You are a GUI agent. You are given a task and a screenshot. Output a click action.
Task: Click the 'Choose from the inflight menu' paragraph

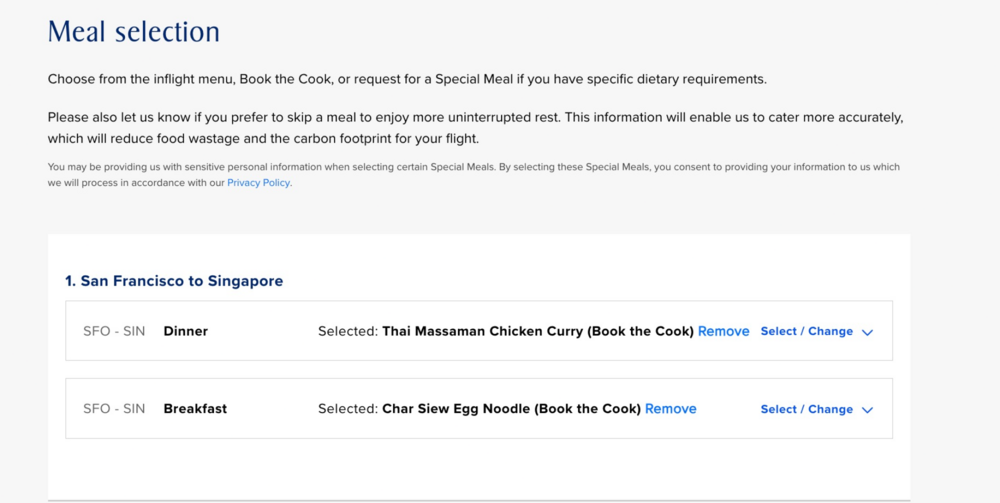(407, 79)
